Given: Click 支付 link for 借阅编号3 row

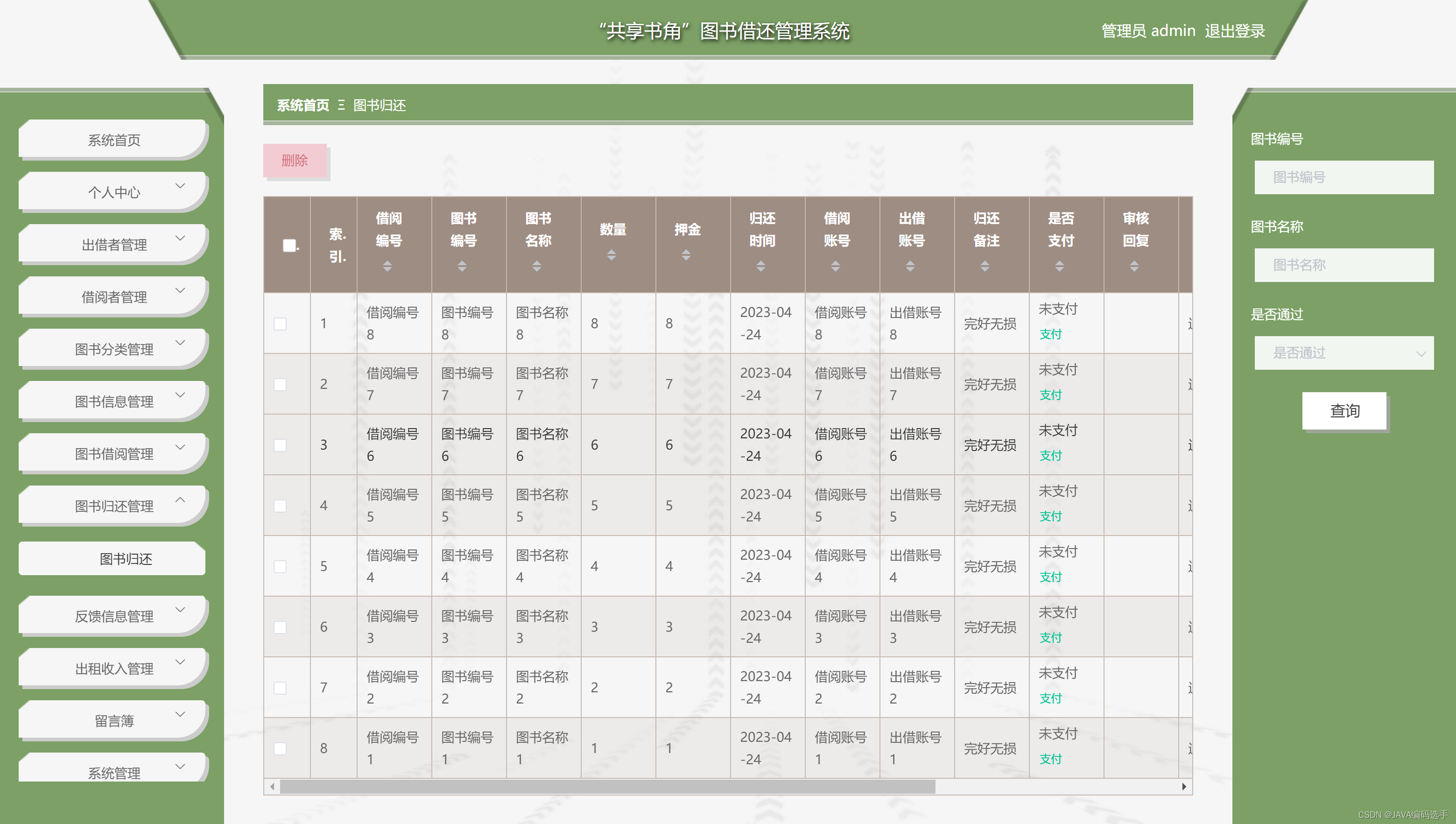Looking at the screenshot, I should point(1050,638).
